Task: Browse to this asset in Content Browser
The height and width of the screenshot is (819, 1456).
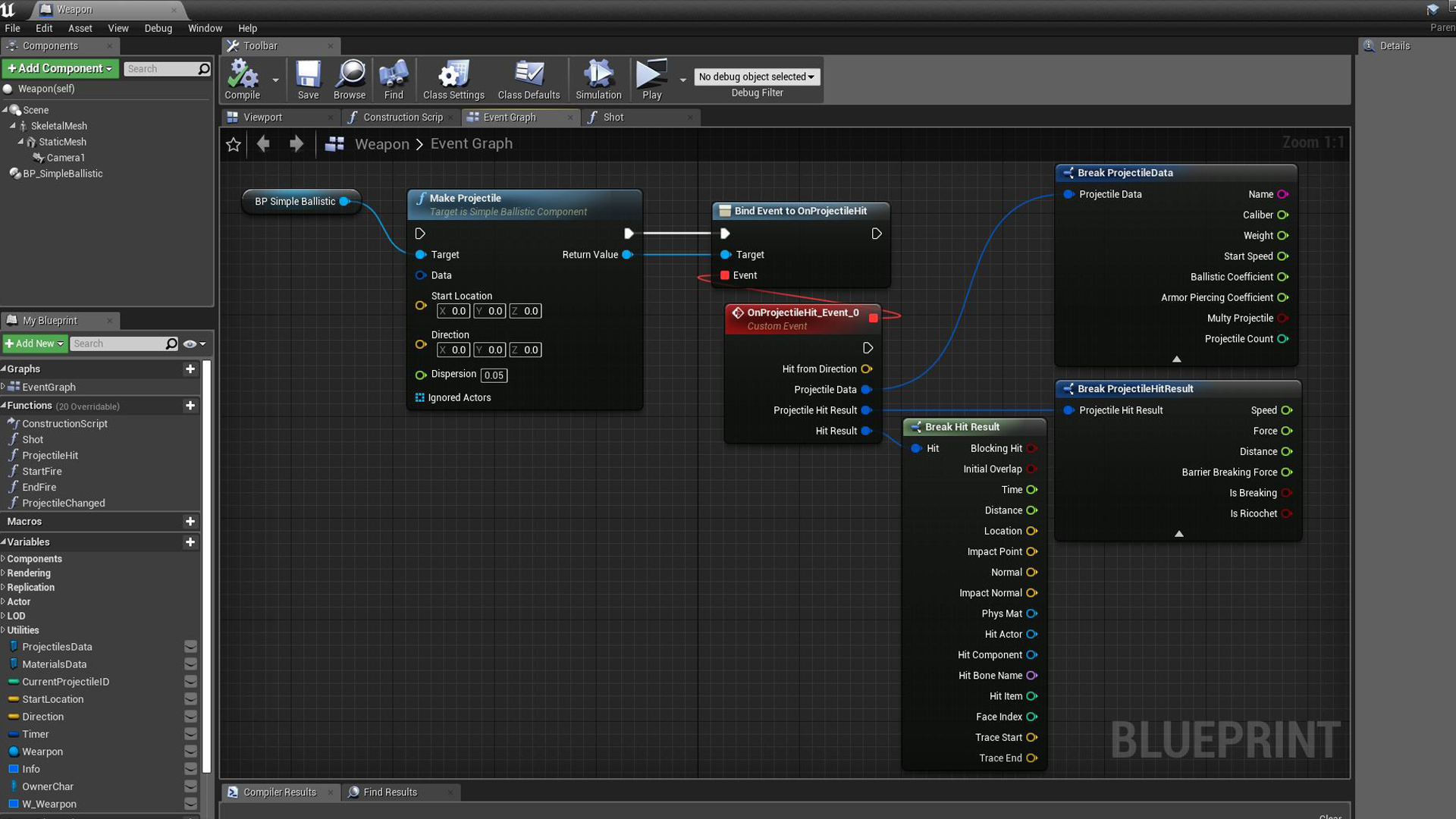Action: click(x=350, y=79)
